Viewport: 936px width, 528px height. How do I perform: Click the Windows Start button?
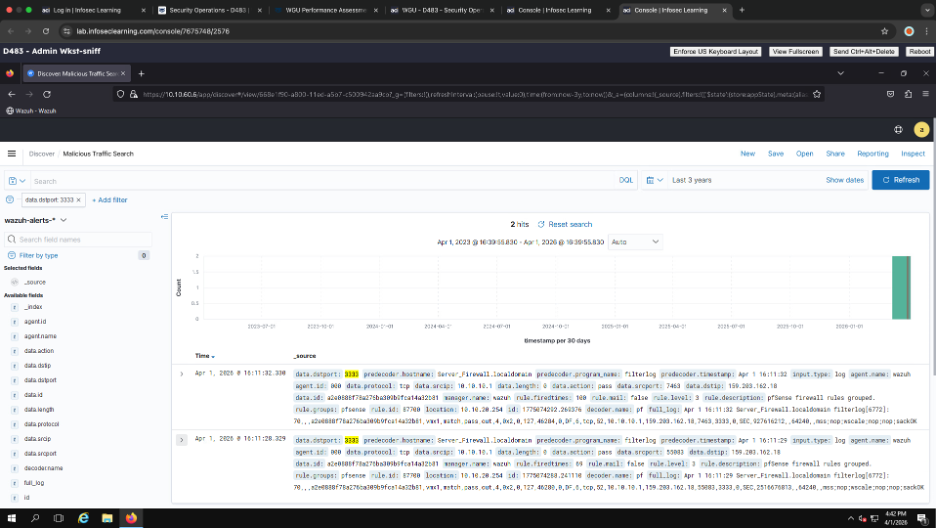tap(11, 518)
